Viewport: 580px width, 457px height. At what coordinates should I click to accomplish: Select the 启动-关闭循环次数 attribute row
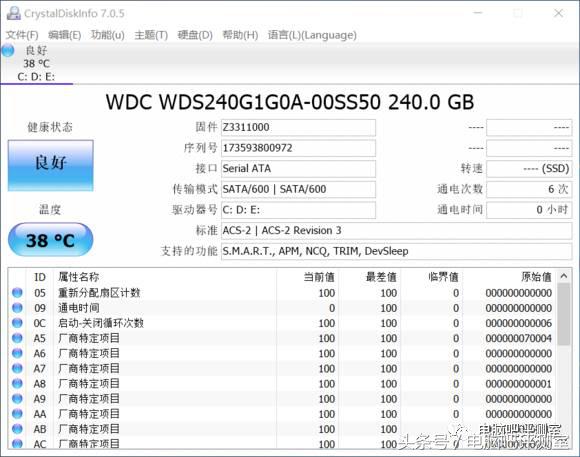[283, 323]
